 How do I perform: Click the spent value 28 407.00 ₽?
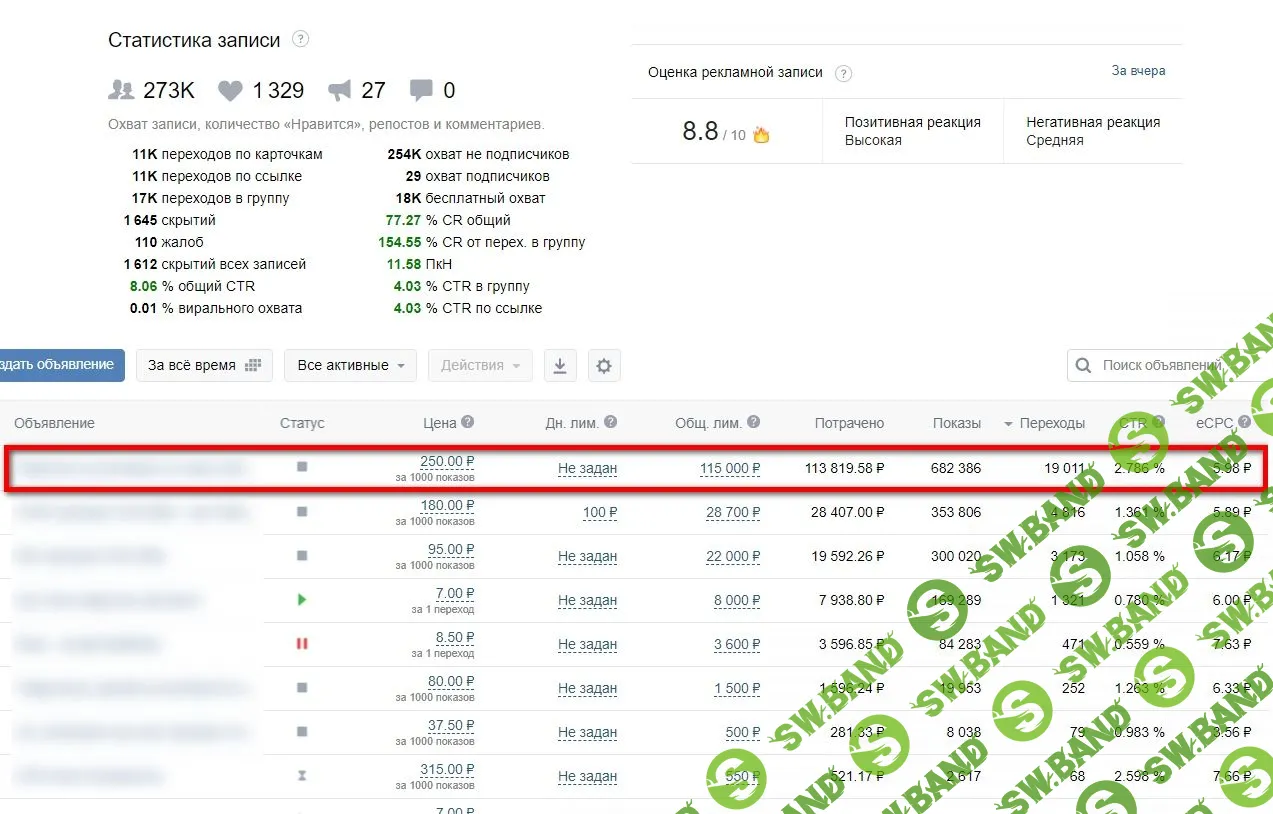coord(848,512)
